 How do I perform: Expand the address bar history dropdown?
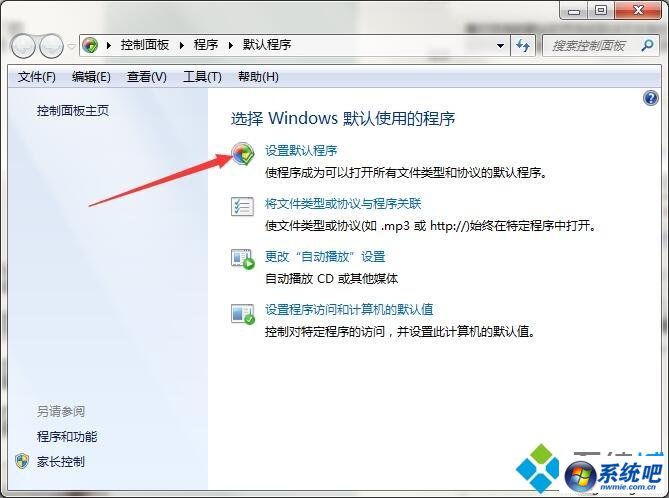500,46
